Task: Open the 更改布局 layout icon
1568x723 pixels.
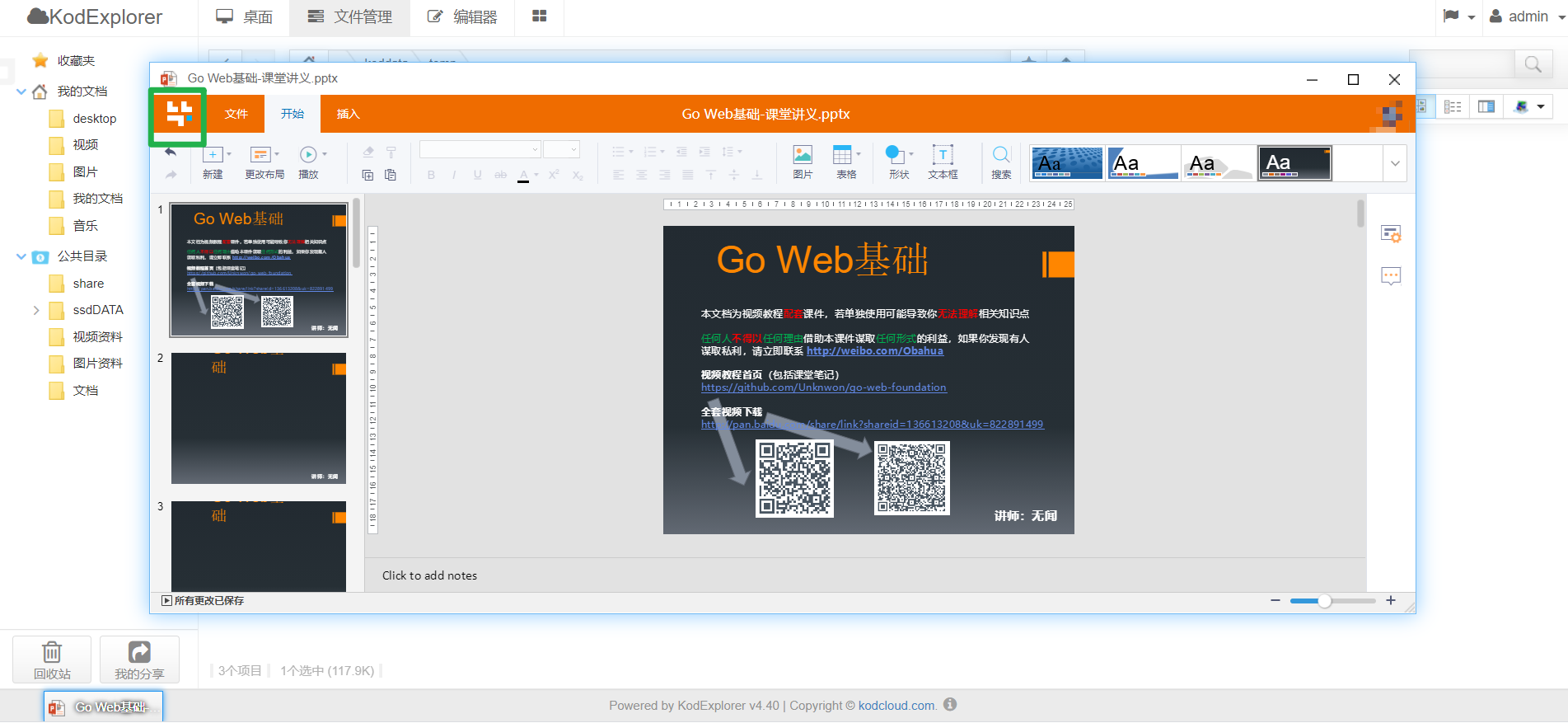Action: [260, 154]
